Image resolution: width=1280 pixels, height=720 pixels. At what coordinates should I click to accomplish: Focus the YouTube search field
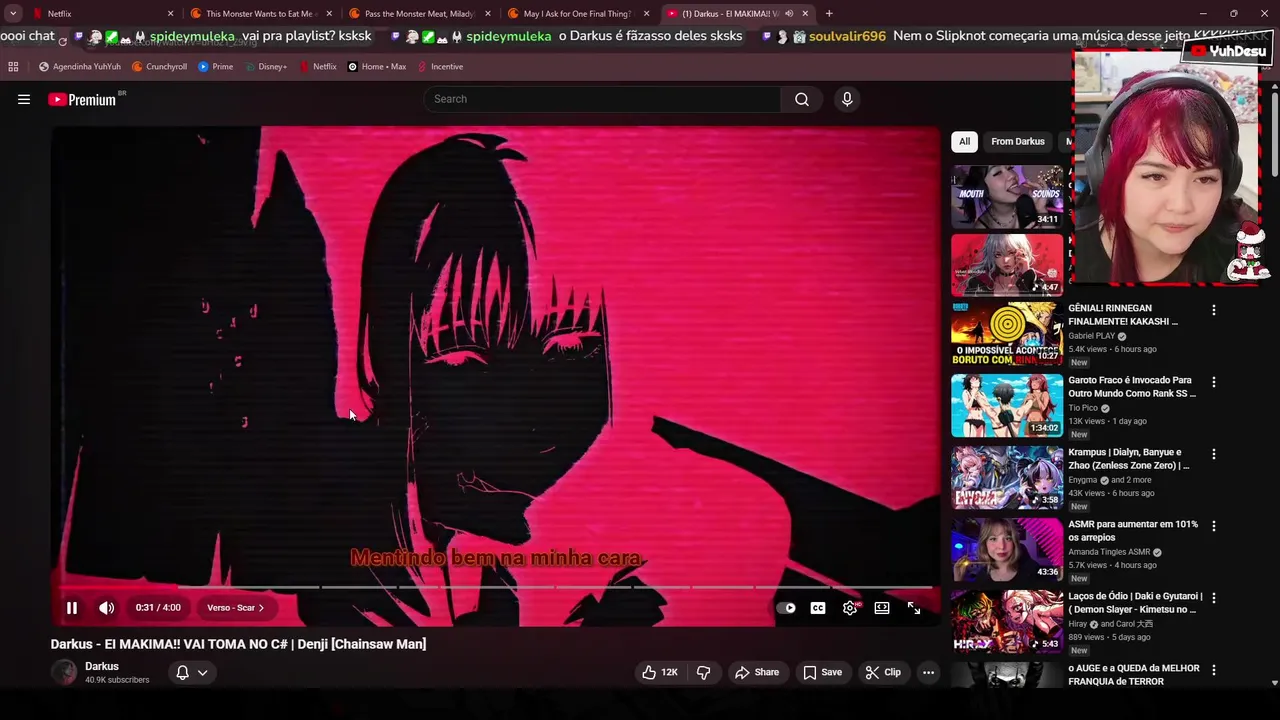(x=603, y=99)
